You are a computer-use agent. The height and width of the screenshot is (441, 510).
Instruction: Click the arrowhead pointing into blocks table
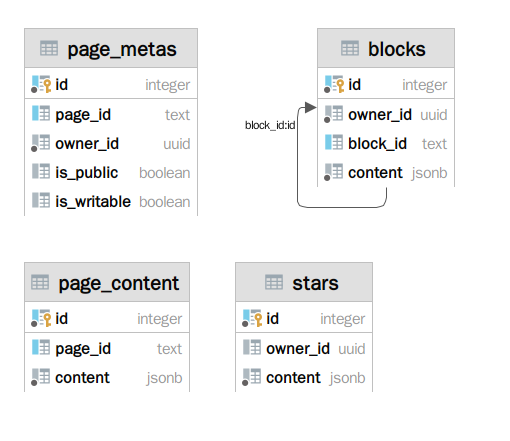point(310,107)
